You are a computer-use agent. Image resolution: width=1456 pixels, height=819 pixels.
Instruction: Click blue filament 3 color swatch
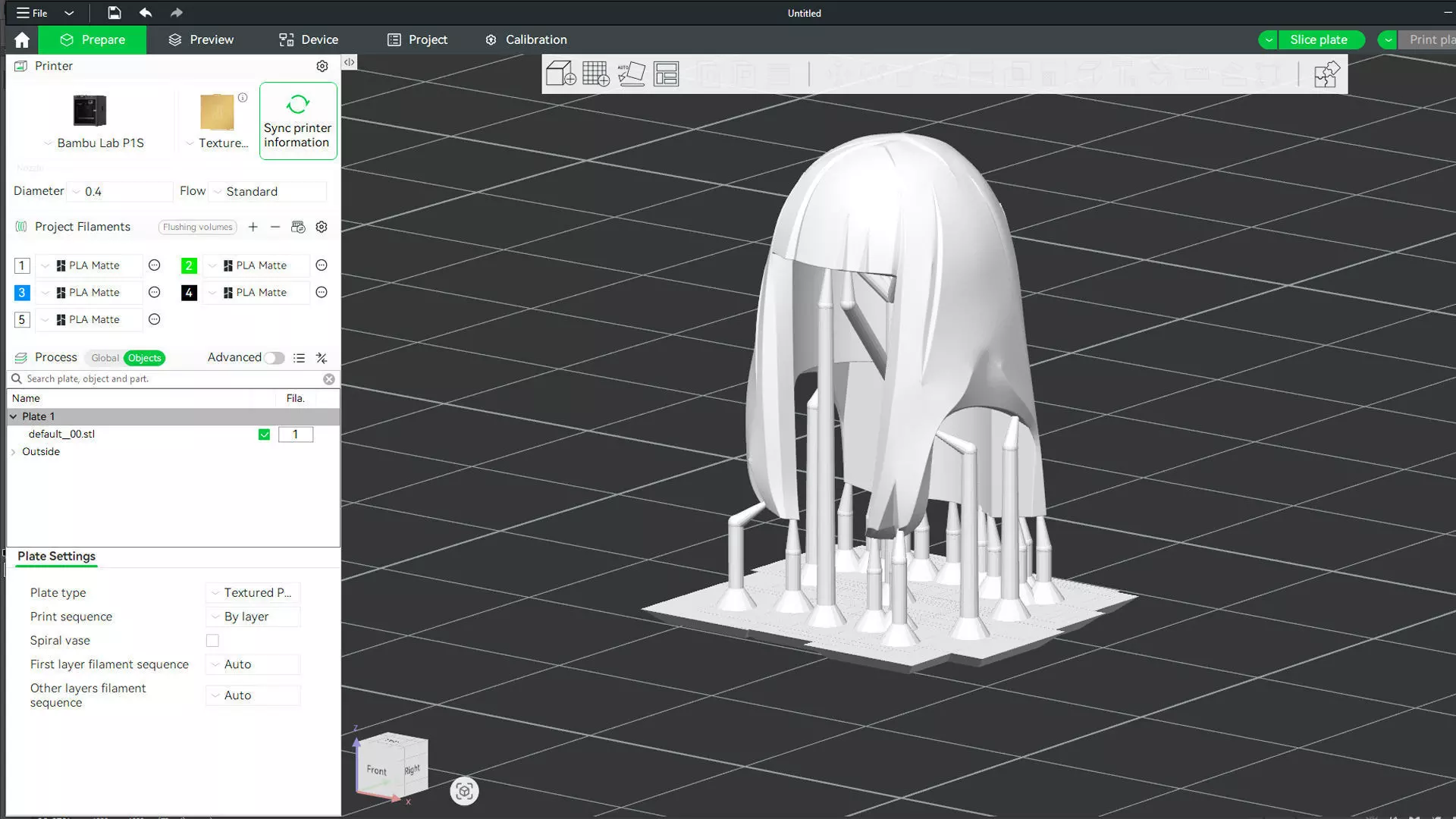point(22,293)
